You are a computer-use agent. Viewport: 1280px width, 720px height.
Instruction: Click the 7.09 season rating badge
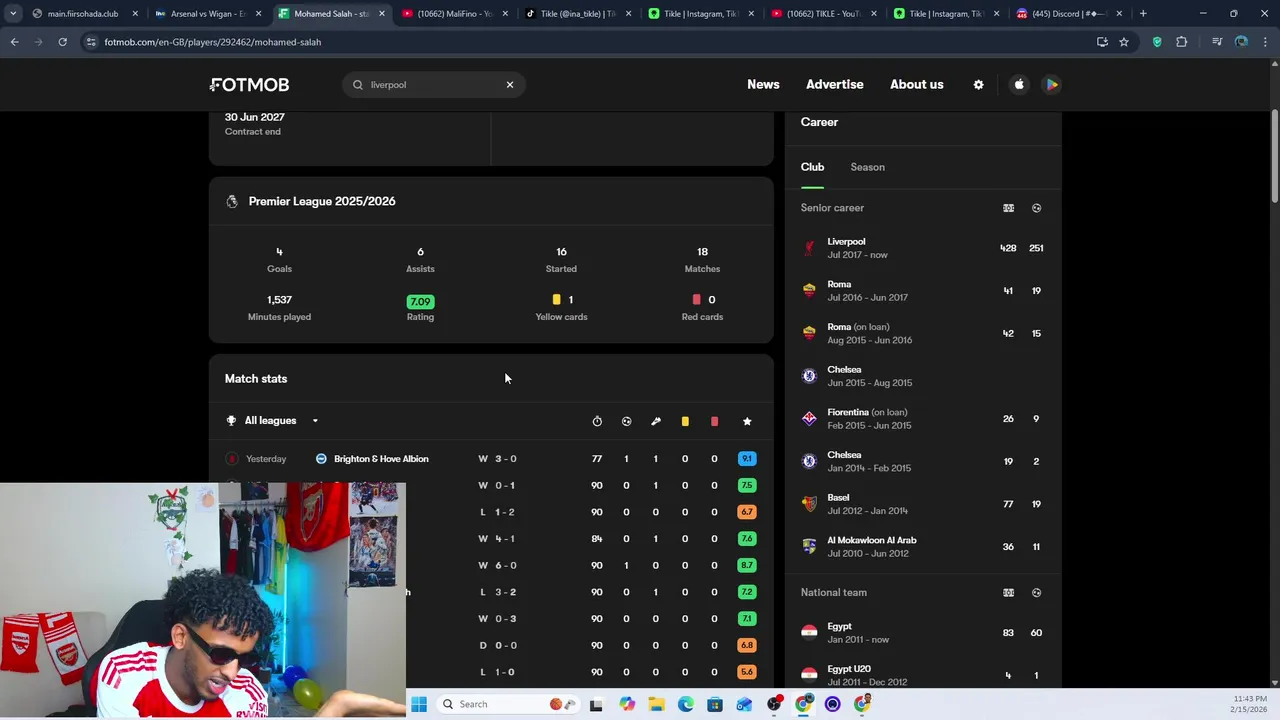click(x=420, y=301)
